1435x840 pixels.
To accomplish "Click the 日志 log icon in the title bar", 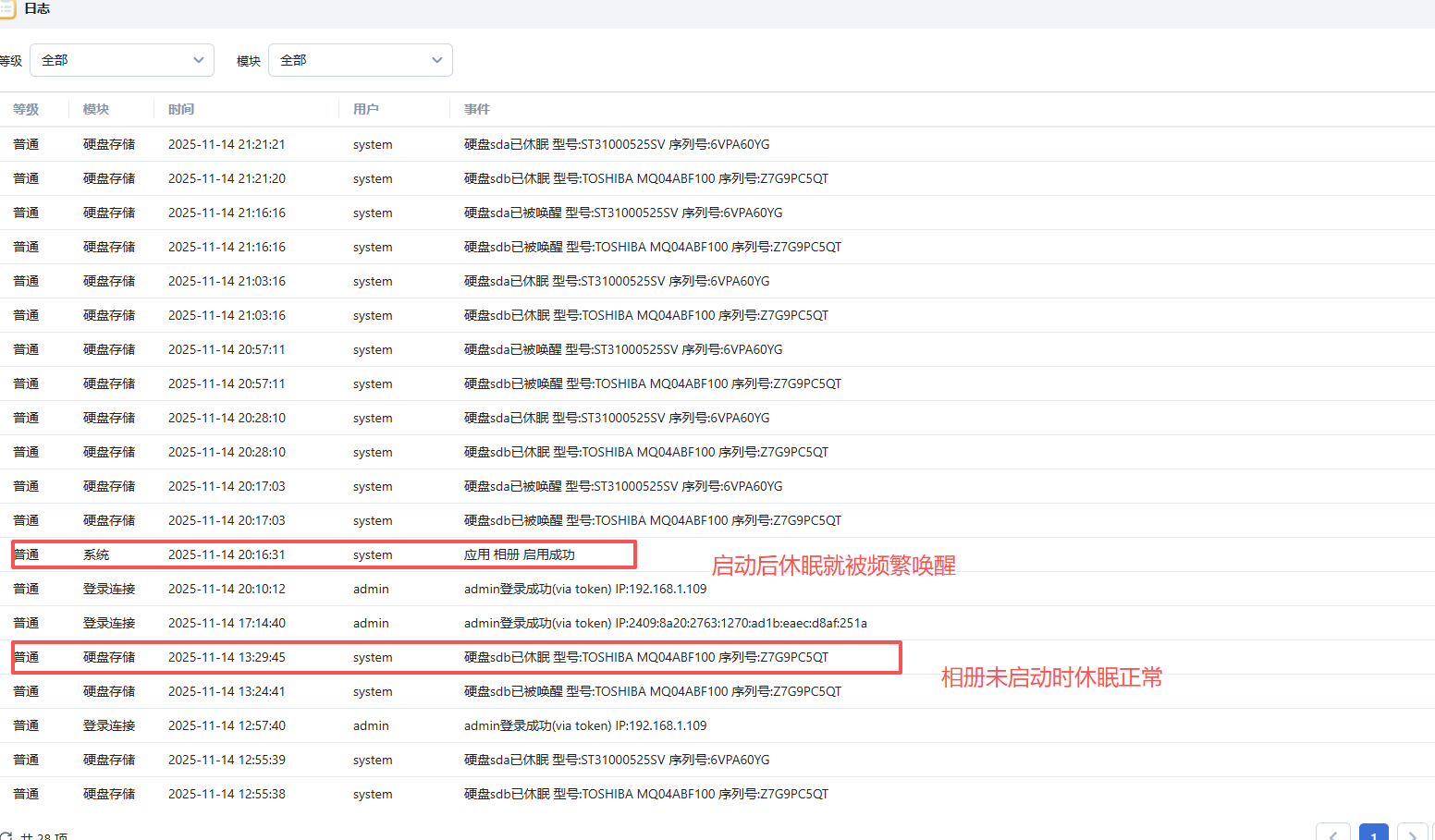I will tap(6, 9).
